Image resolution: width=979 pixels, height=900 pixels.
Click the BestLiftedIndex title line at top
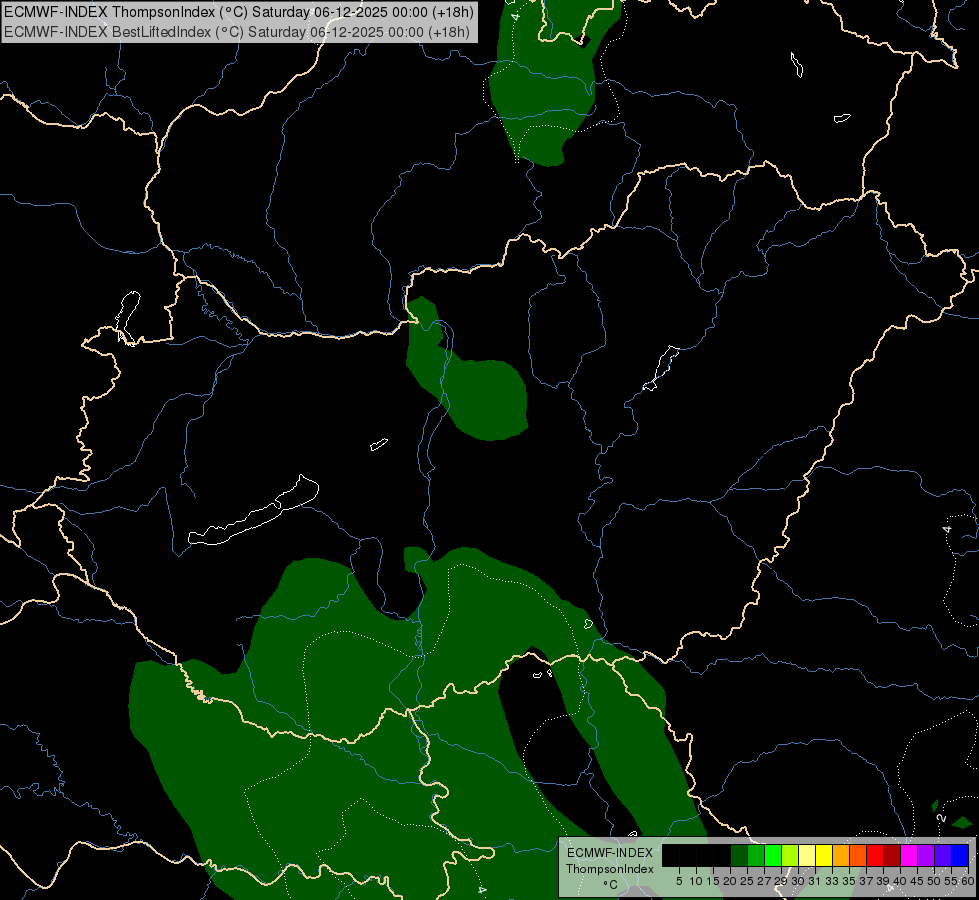pos(237,32)
